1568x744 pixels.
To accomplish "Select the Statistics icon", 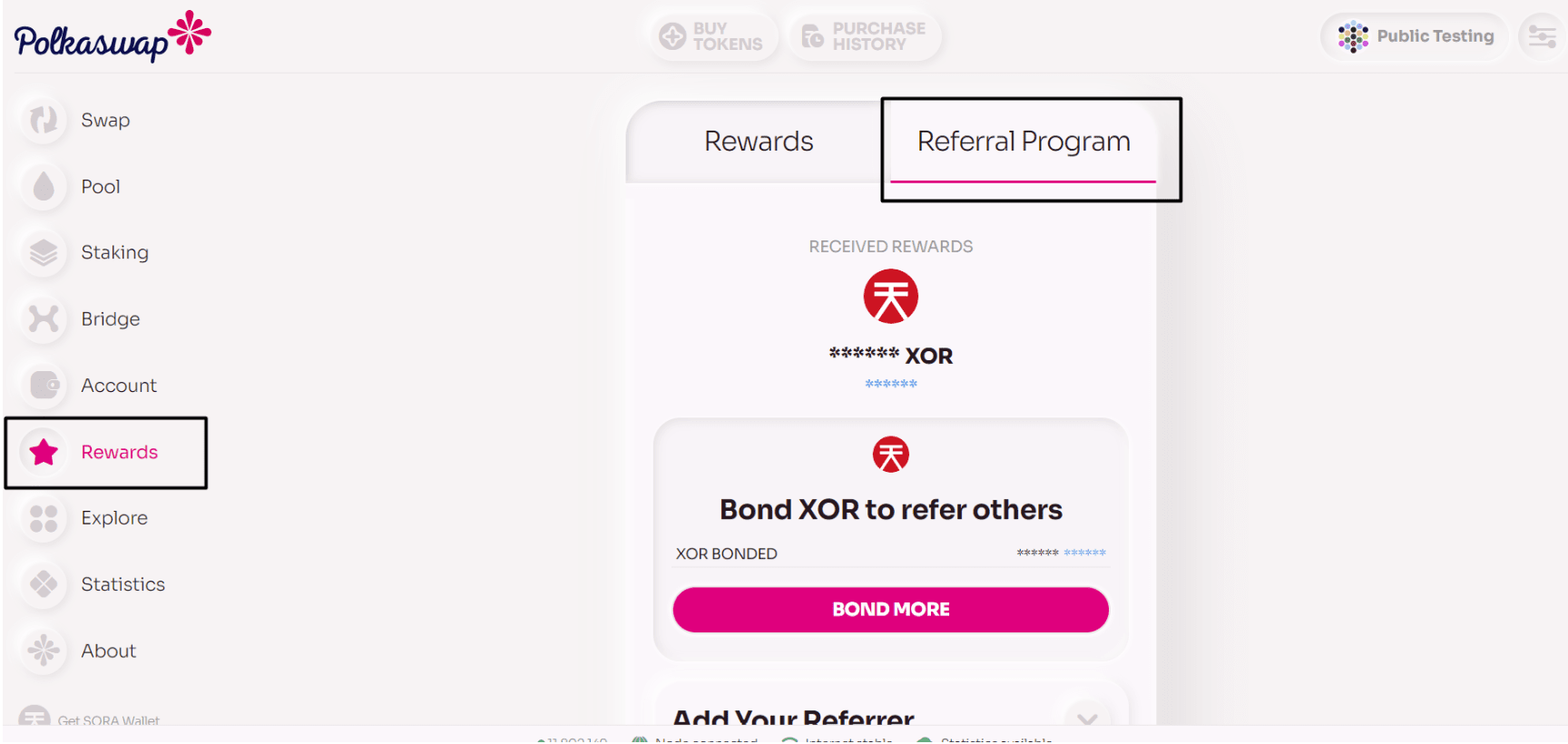I will tap(44, 584).
